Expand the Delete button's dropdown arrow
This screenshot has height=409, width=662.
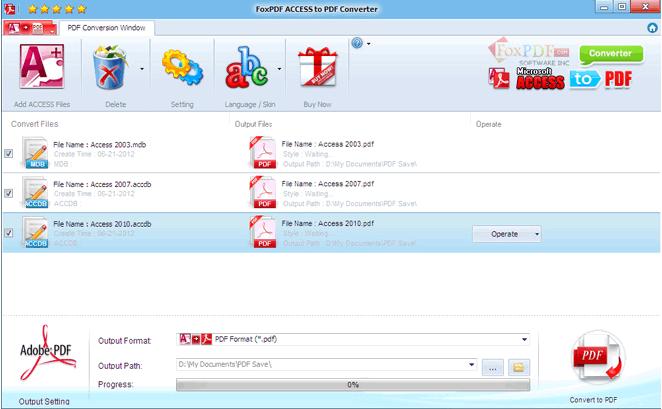(x=142, y=69)
